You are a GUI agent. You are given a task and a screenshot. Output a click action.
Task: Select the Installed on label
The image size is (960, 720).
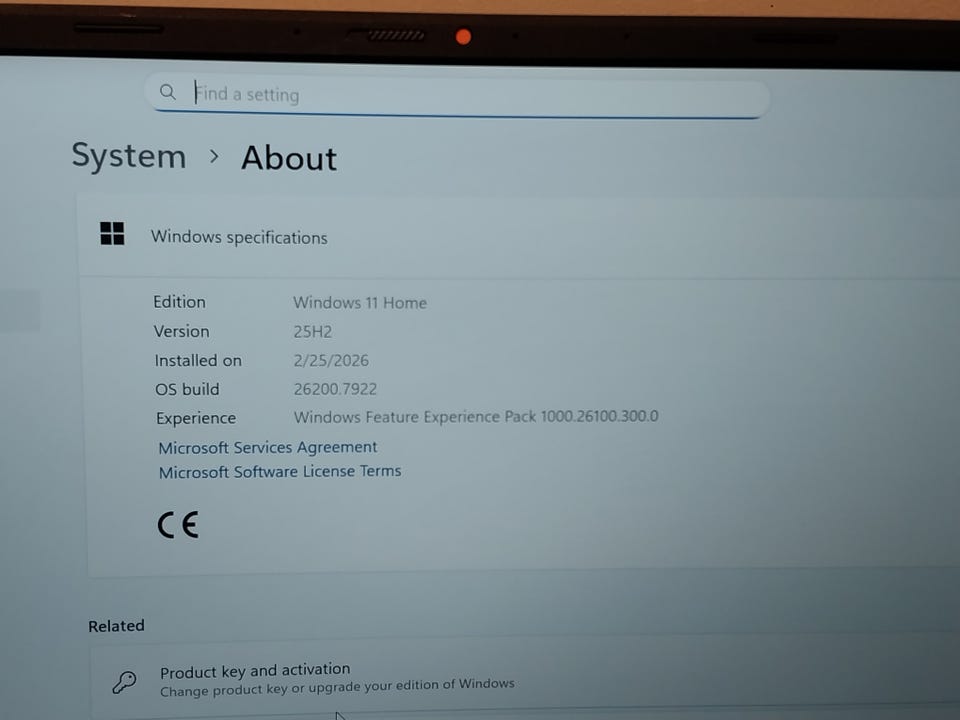[x=198, y=361]
